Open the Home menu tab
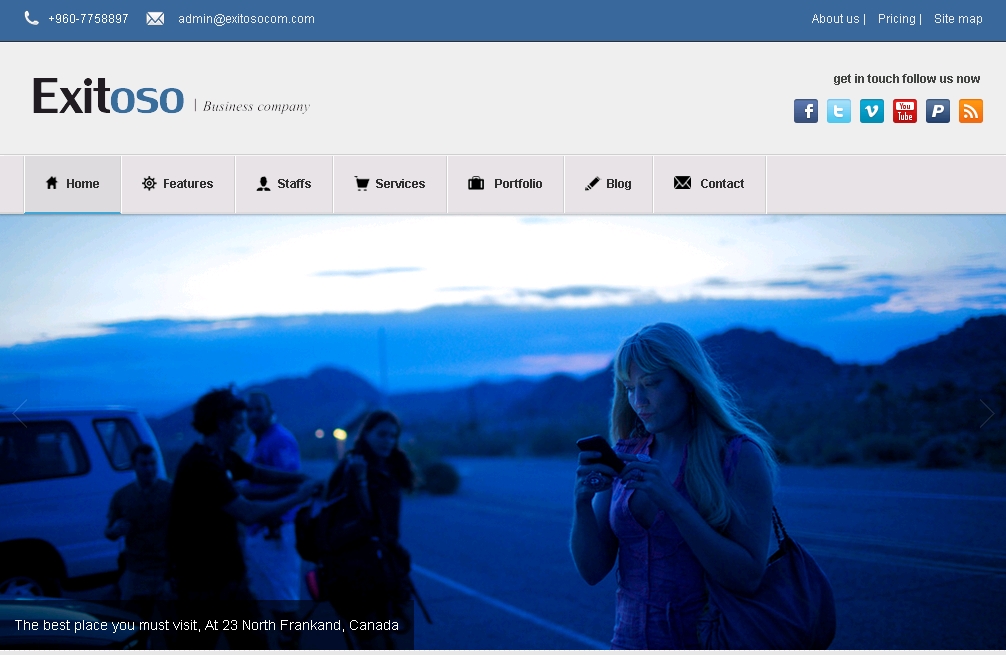This screenshot has height=655, width=1006. [x=73, y=184]
